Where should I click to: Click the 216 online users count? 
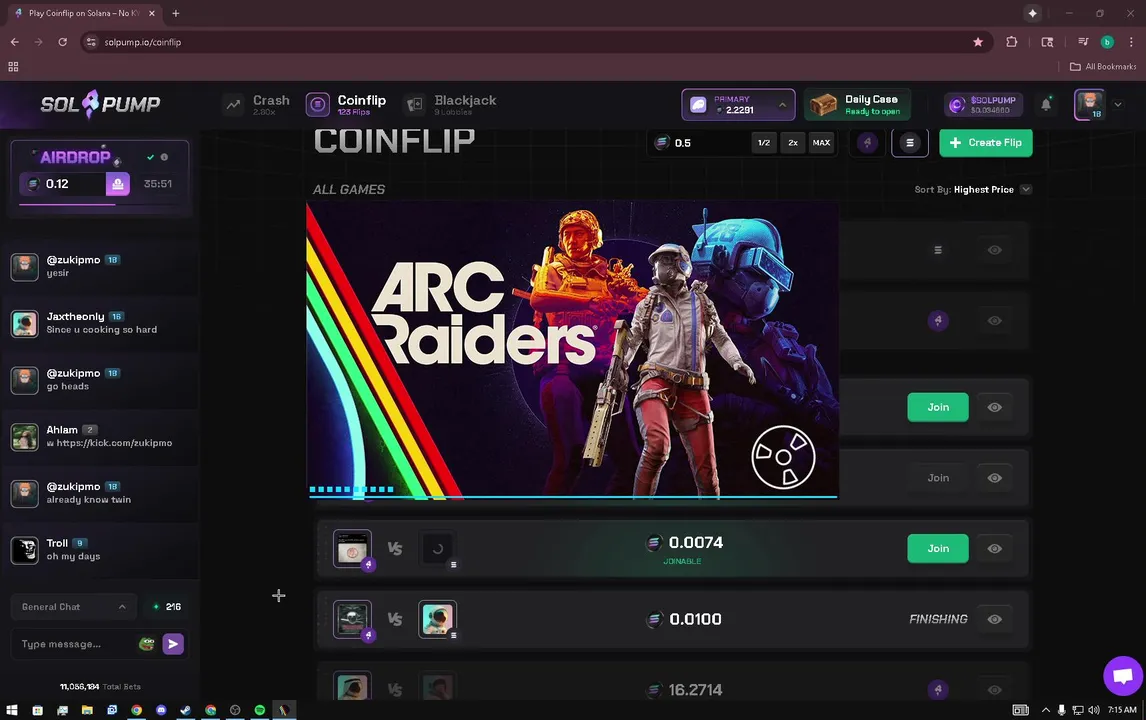point(168,607)
